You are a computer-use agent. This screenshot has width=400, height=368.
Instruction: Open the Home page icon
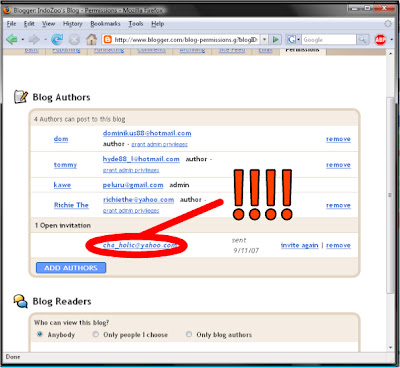coord(91,40)
